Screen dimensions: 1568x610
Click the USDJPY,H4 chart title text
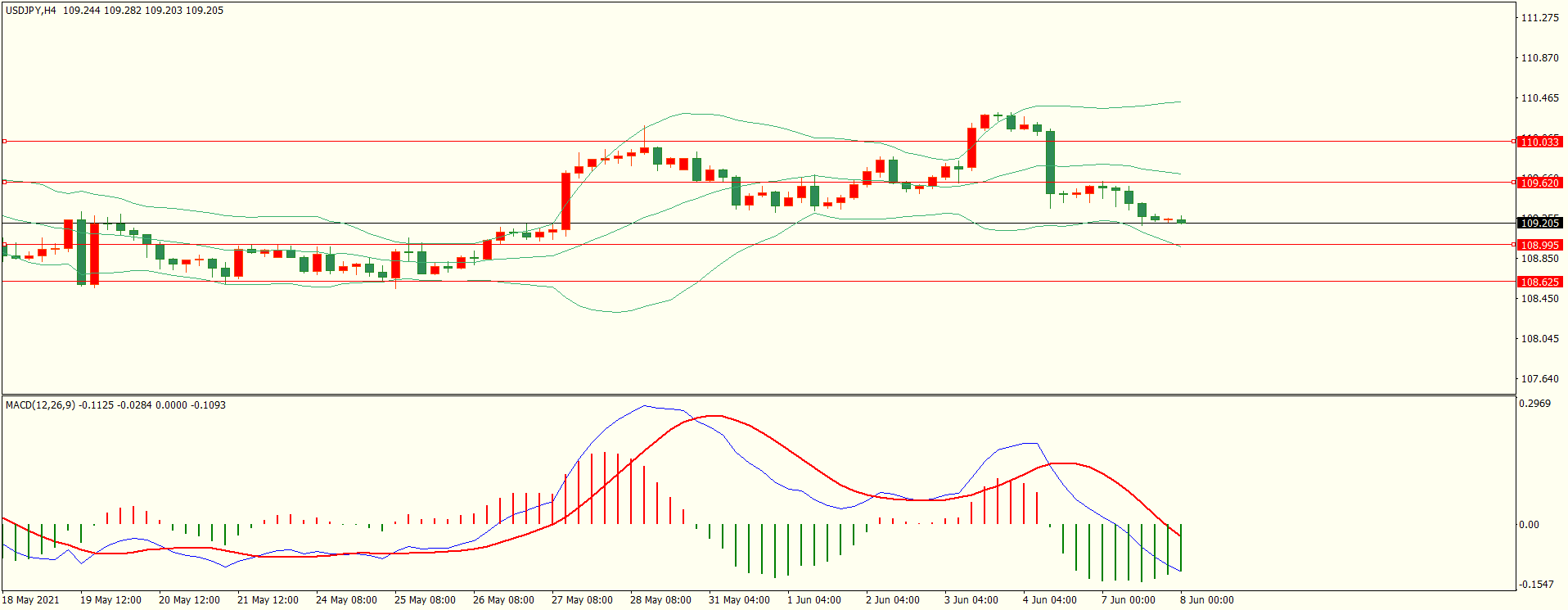click(31, 11)
